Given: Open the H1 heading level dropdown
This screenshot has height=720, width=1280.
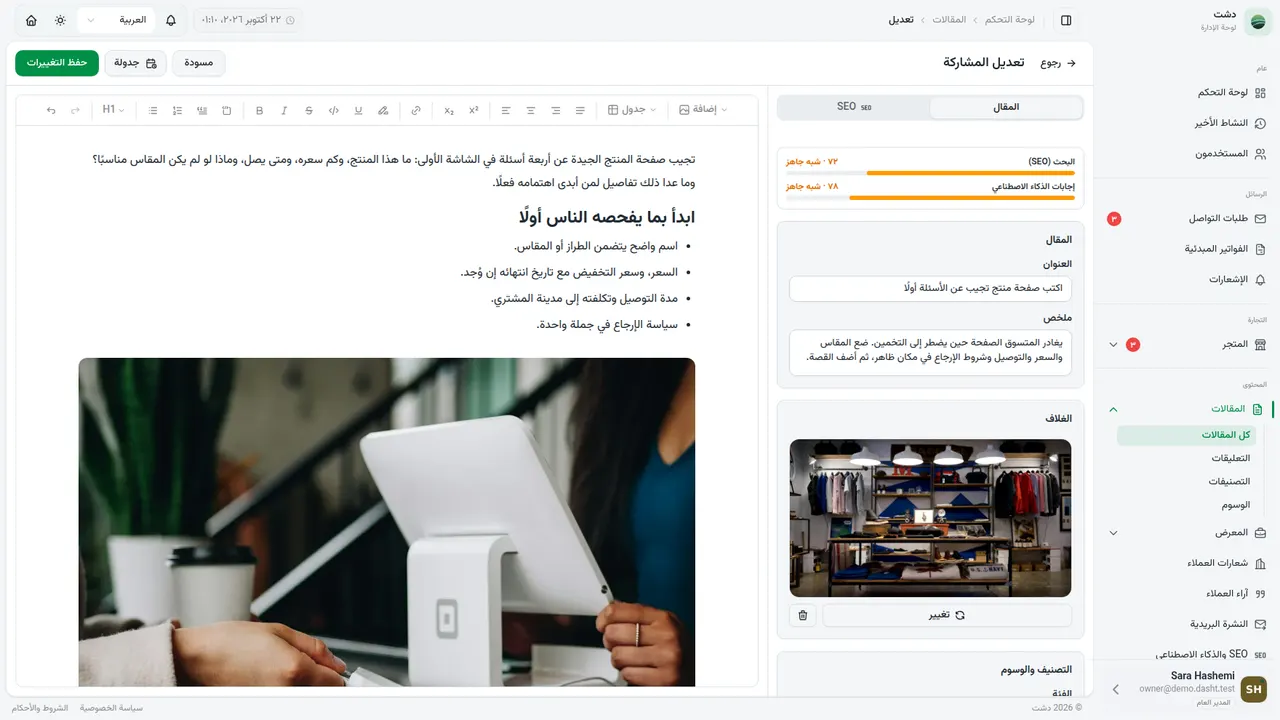Looking at the screenshot, I should coord(113,110).
